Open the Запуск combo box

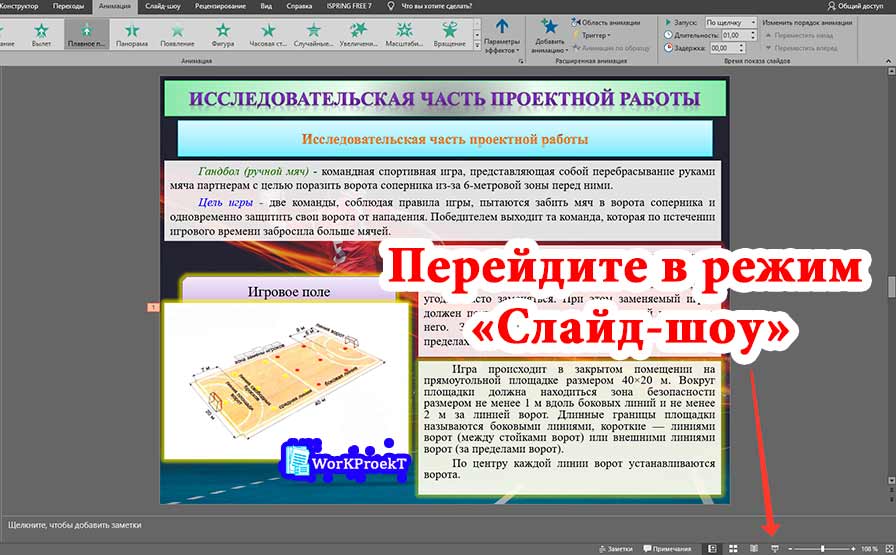tap(731, 22)
